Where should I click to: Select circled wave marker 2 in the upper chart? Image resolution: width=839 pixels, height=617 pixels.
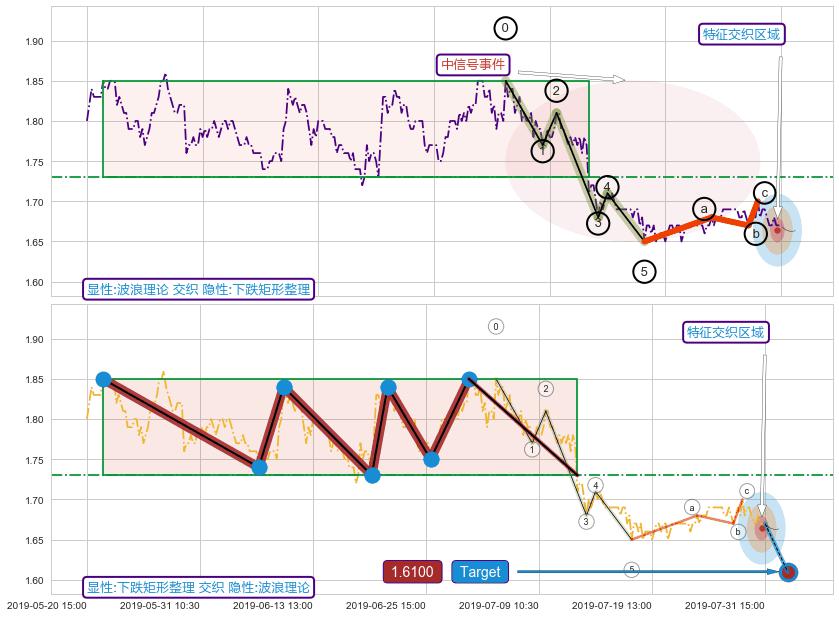(557, 91)
